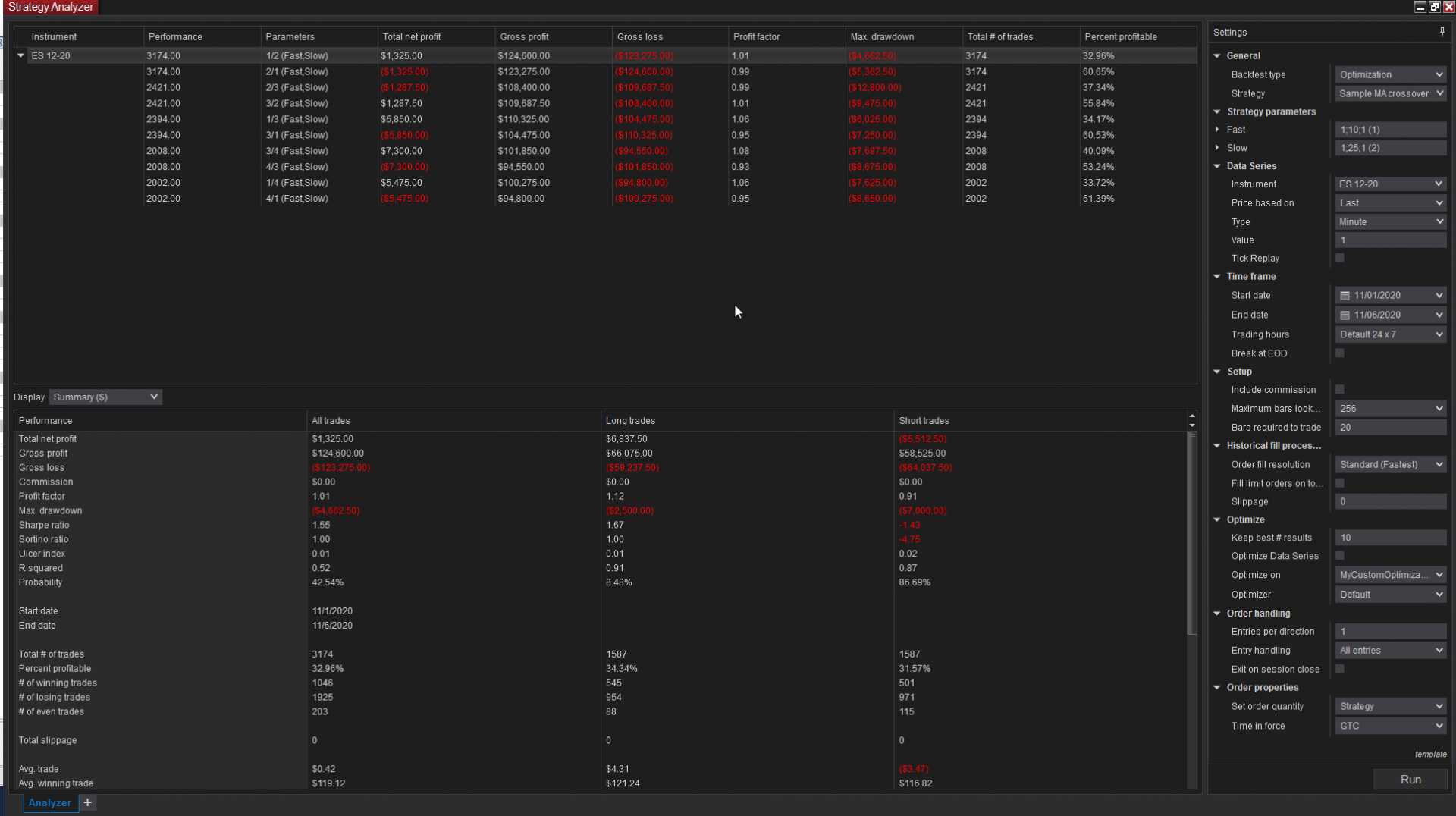This screenshot has width=1456, height=816.
Task: Expand the Fast parameter settings
Action: [1217, 130]
